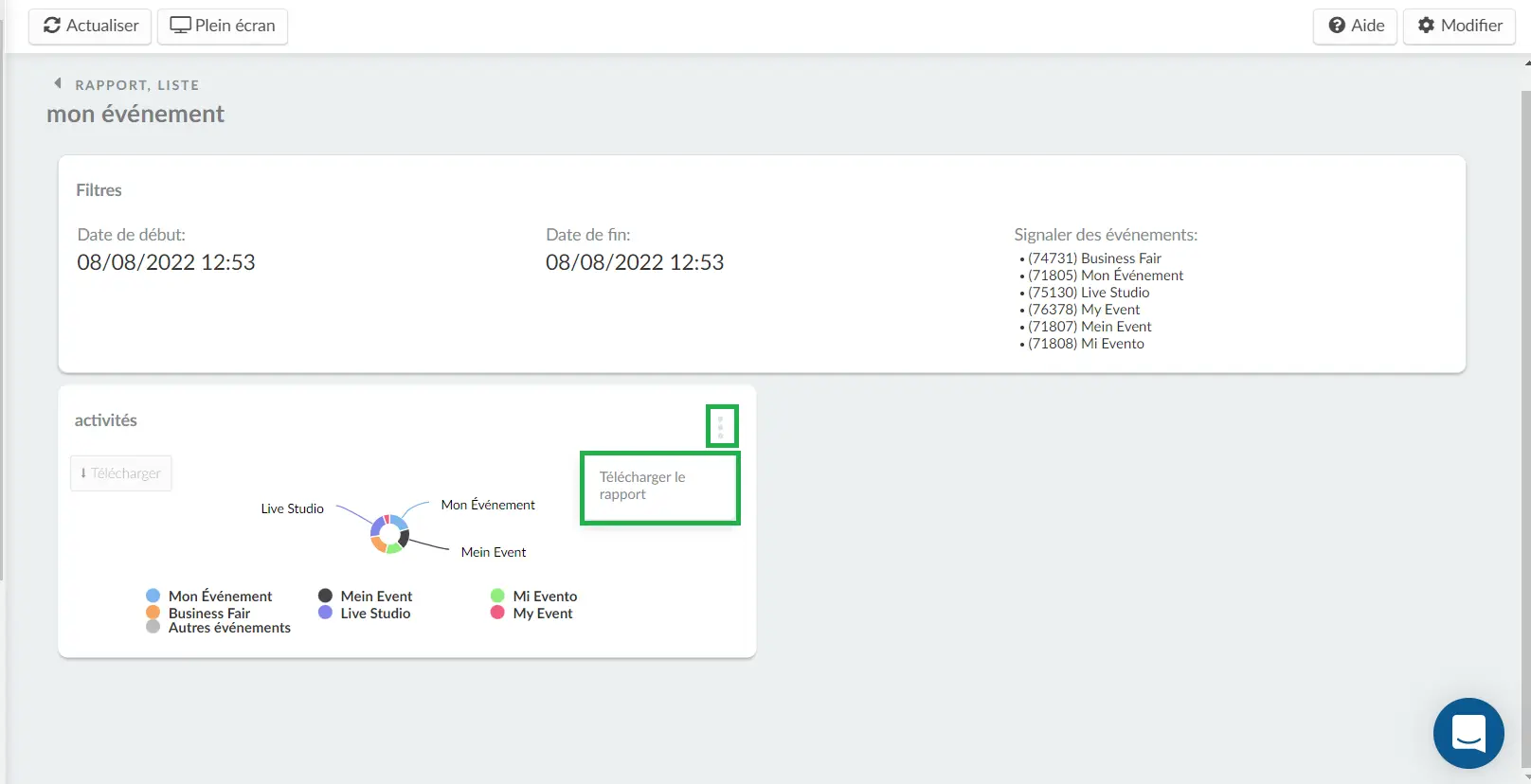1531x784 pixels.
Task: Click the page vertical scrollbar
Action: tap(1525, 428)
